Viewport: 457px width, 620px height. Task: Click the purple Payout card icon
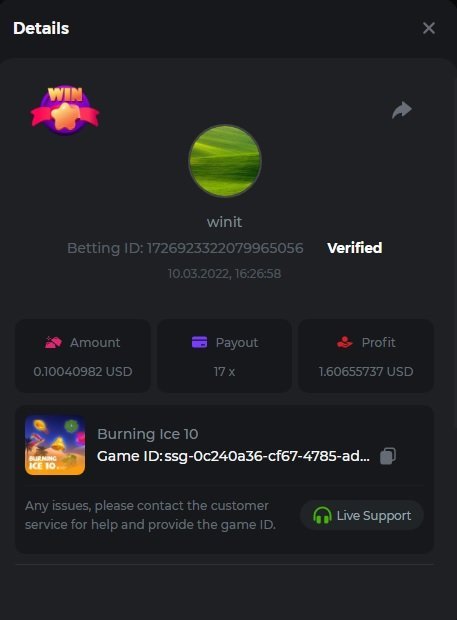click(199, 342)
